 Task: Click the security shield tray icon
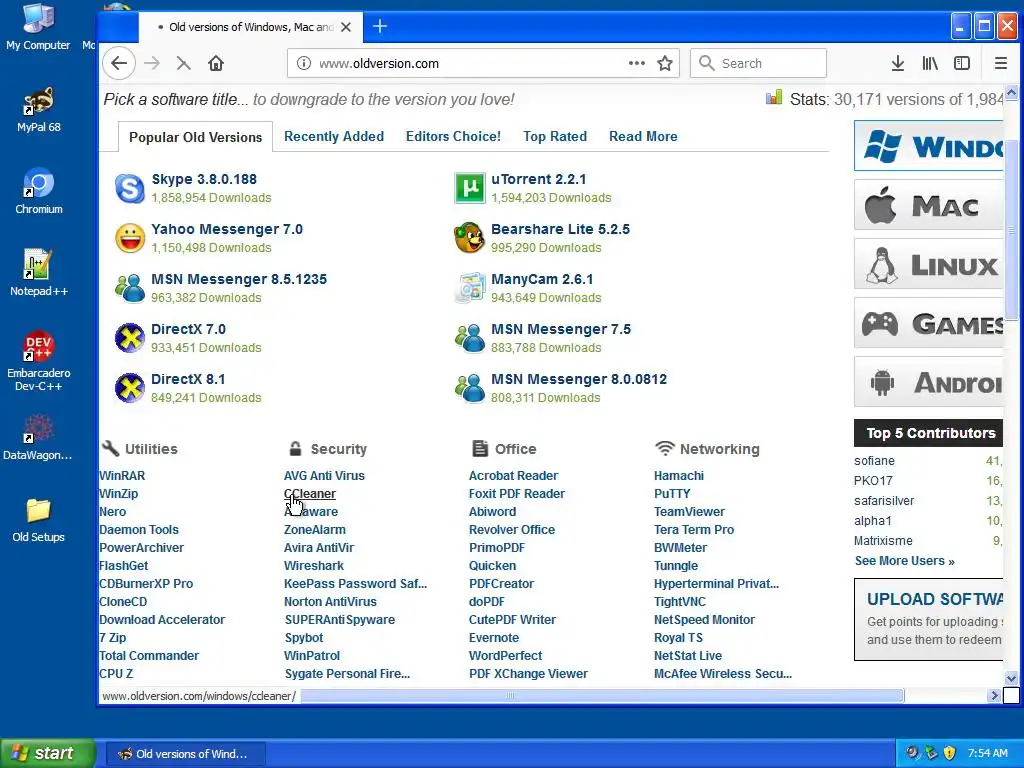pos(950,753)
